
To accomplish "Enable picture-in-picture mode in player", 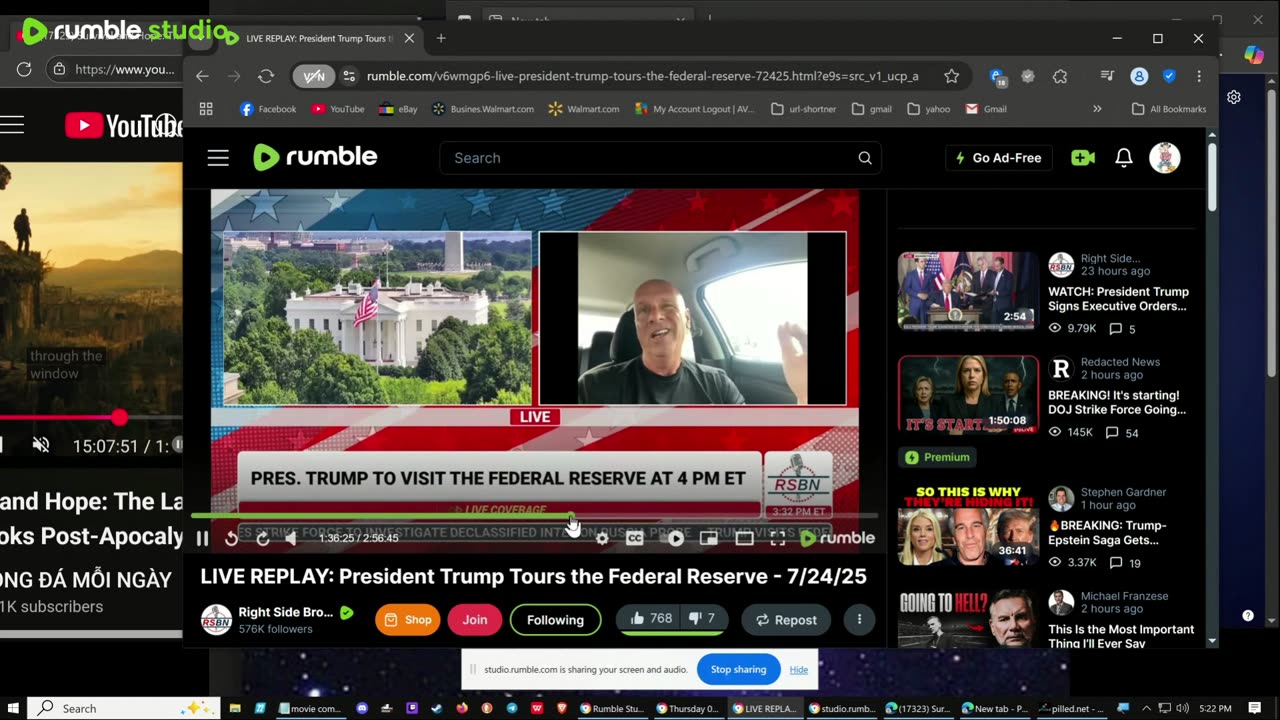I will pyautogui.click(x=709, y=538).
